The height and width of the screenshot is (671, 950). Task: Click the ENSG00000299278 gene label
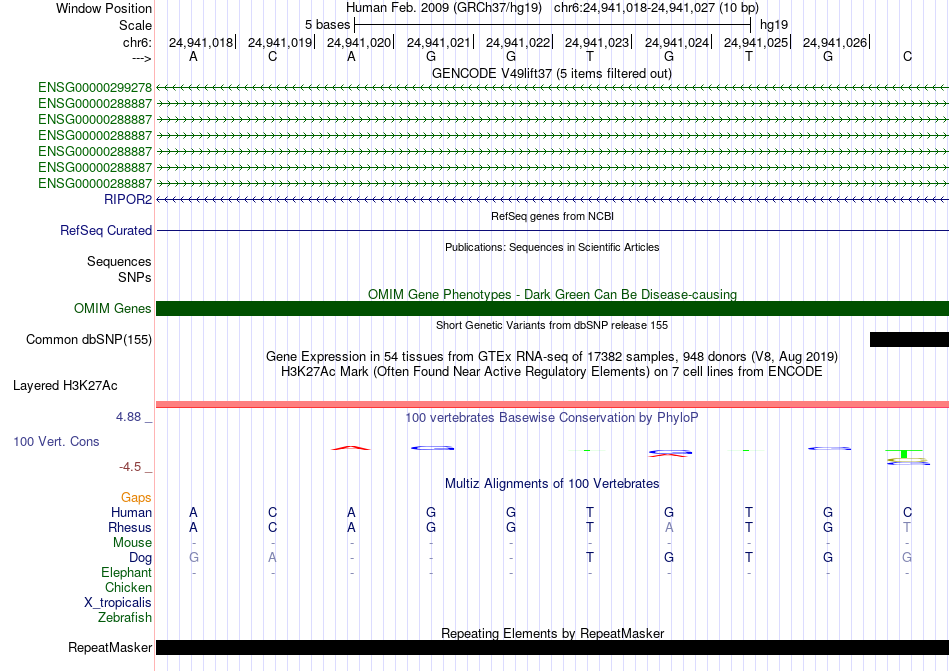(95, 88)
